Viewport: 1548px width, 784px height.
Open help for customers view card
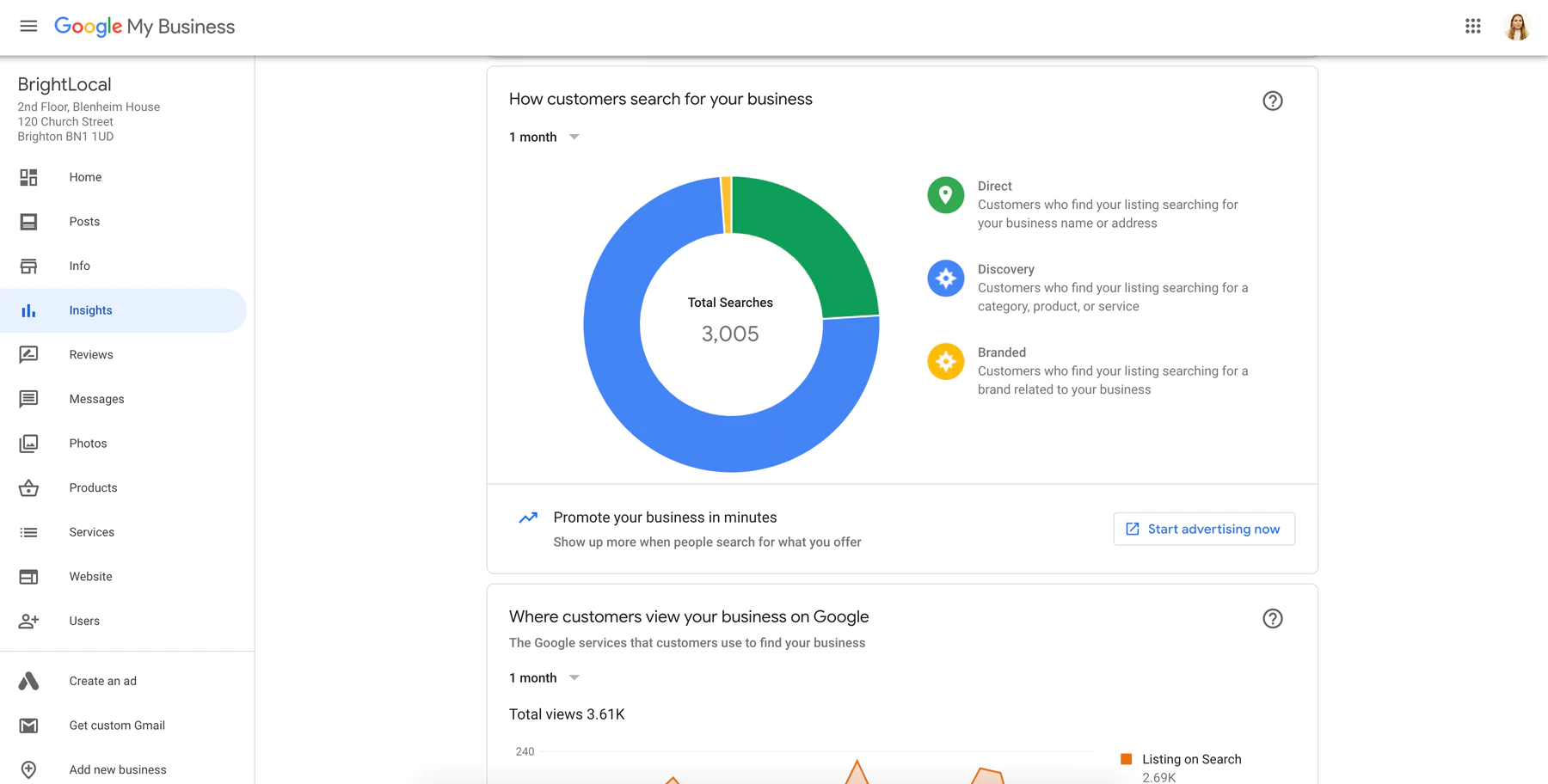[x=1273, y=618]
